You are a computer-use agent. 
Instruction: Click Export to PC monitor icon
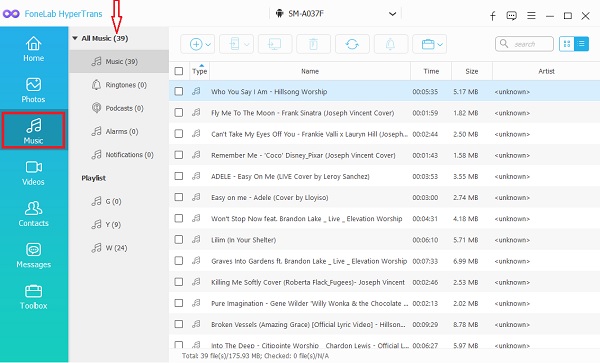pos(275,44)
